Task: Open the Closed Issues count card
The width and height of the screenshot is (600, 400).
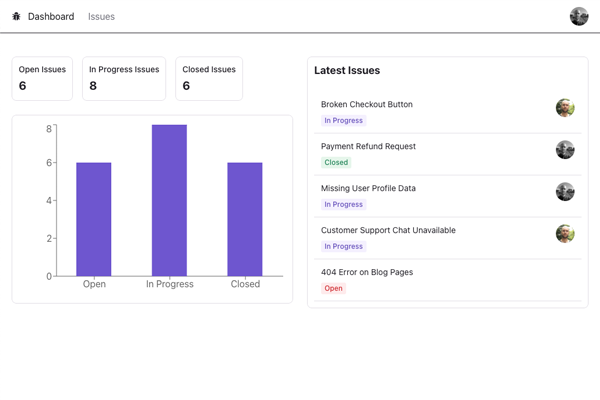Action: point(209,78)
